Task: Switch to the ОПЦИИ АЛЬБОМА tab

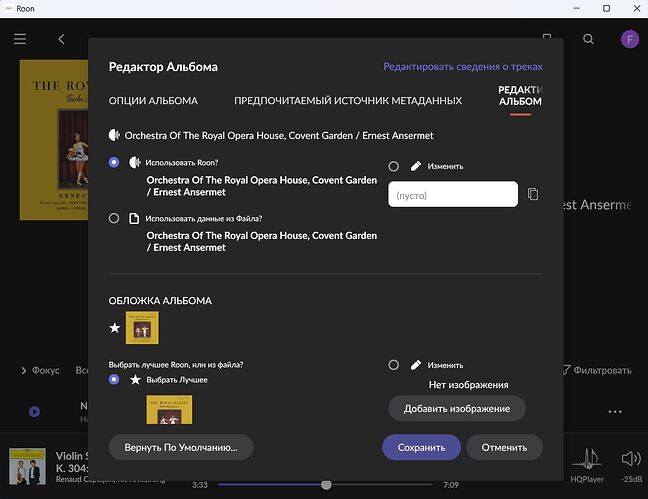Action: (x=153, y=101)
